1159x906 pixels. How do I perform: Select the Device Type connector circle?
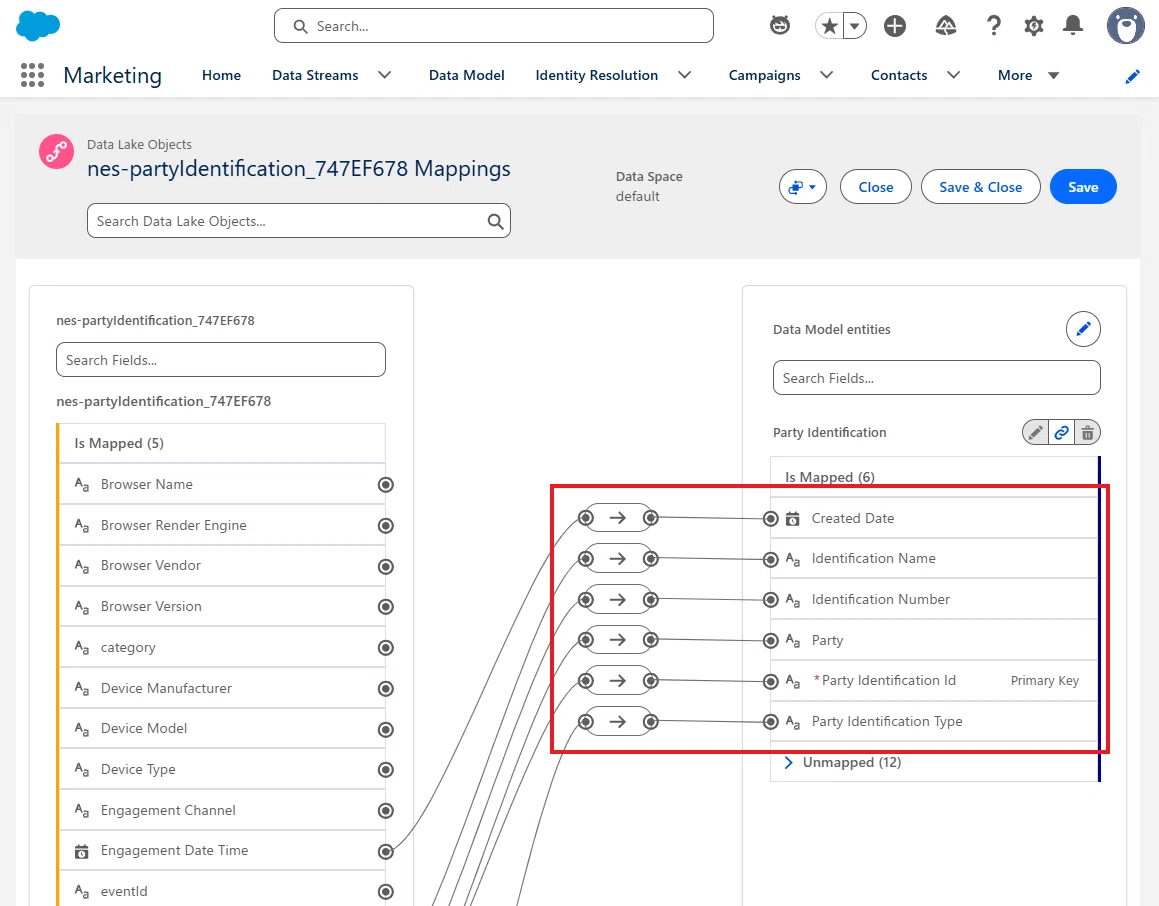pyautogui.click(x=385, y=770)
